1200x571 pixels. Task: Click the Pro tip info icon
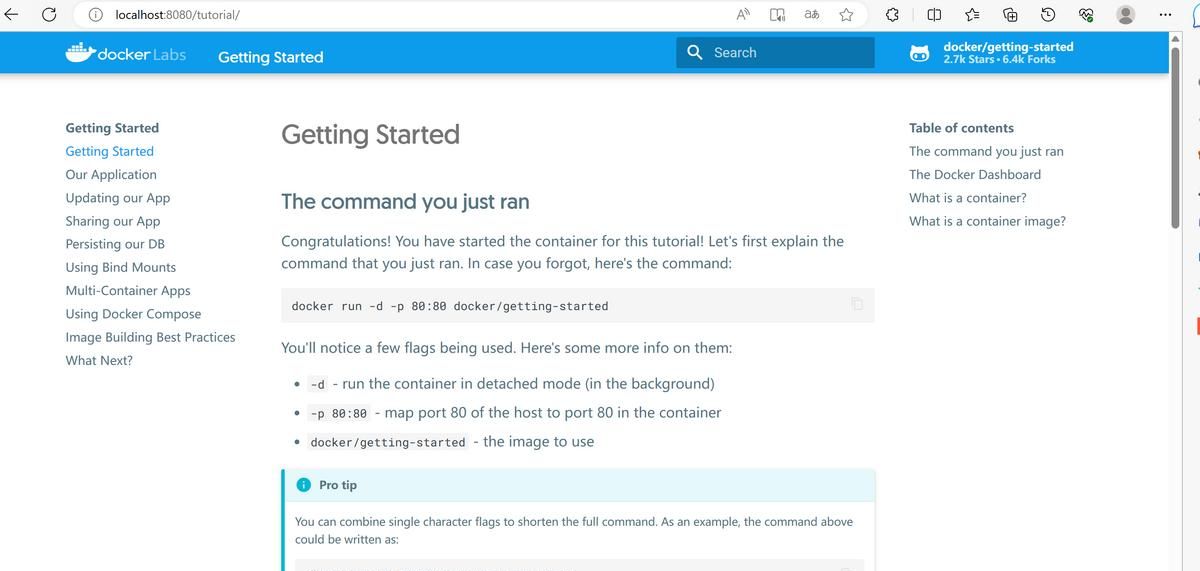click(x=303, y=485)
